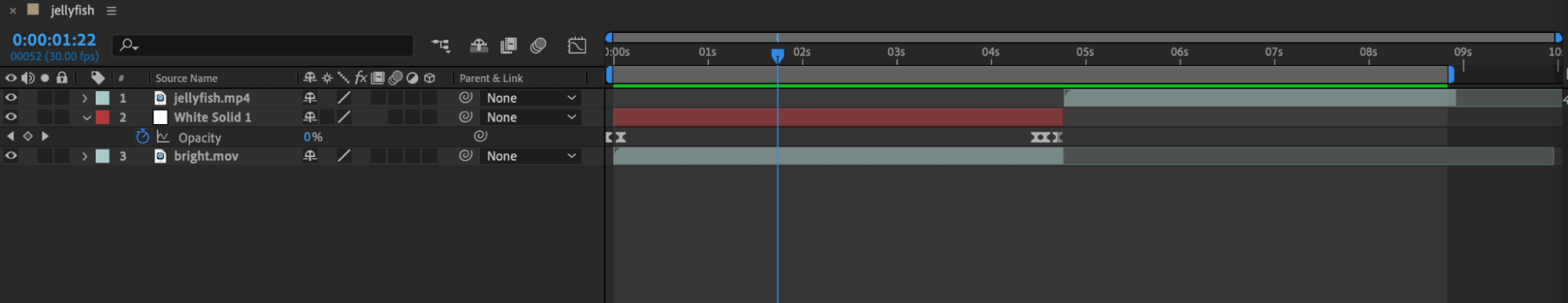Open the jellyfish panel menu
Image resolution: width=1568 pixels, height=303 pixels.
pos(111,11)
